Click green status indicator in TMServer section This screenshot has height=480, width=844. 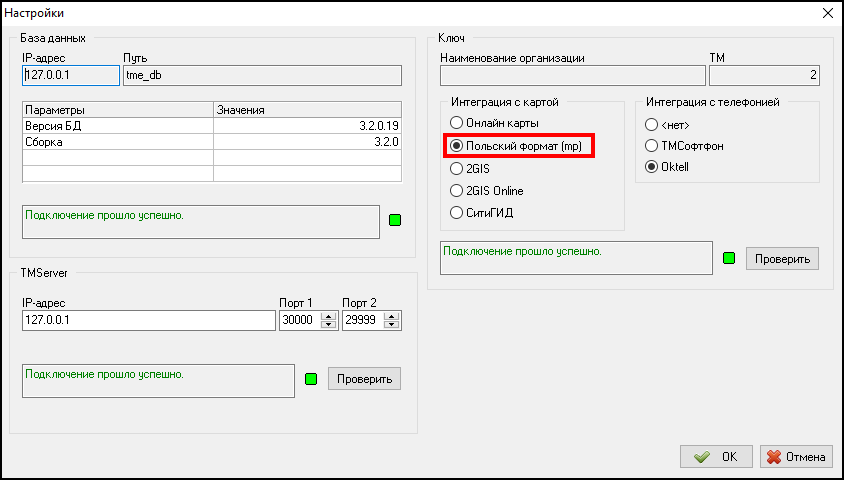(310, 379)
